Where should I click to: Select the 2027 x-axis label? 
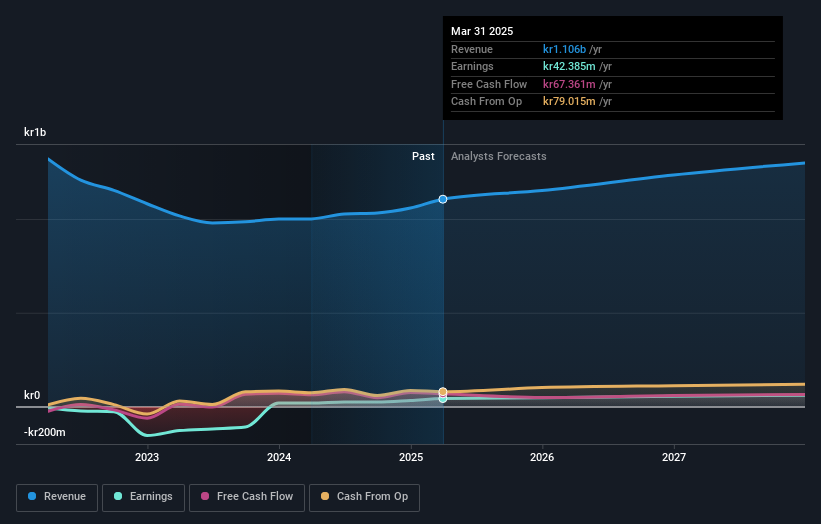(674, 458)
